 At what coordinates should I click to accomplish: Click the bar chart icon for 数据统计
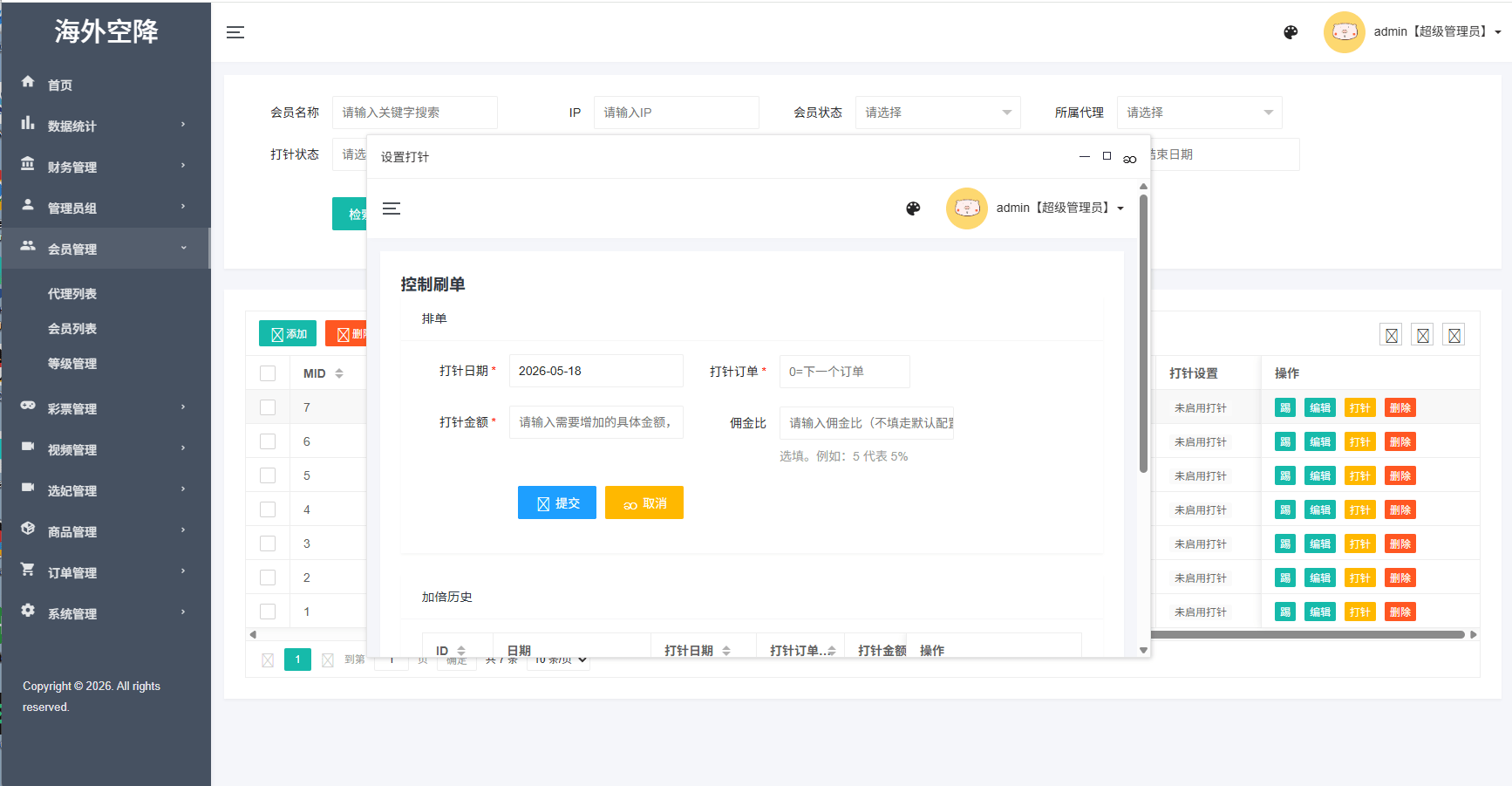[x=28, y=123]
